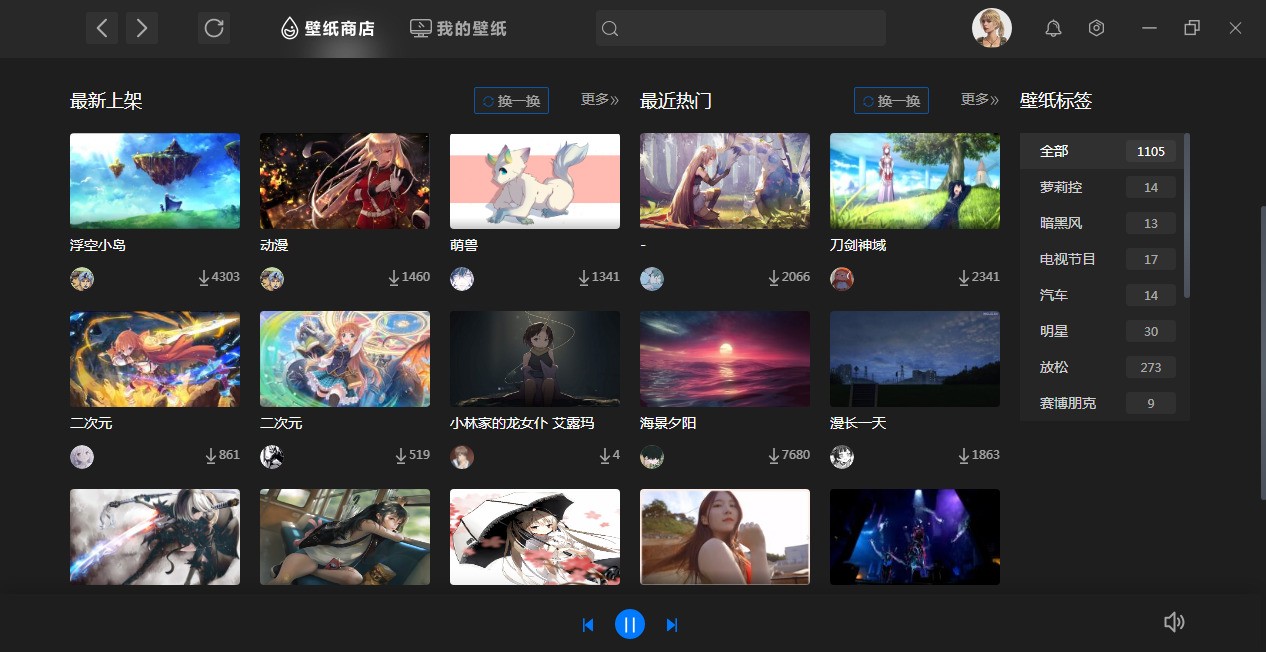
Task: Skip to next wallpaper
Action: 672,625
